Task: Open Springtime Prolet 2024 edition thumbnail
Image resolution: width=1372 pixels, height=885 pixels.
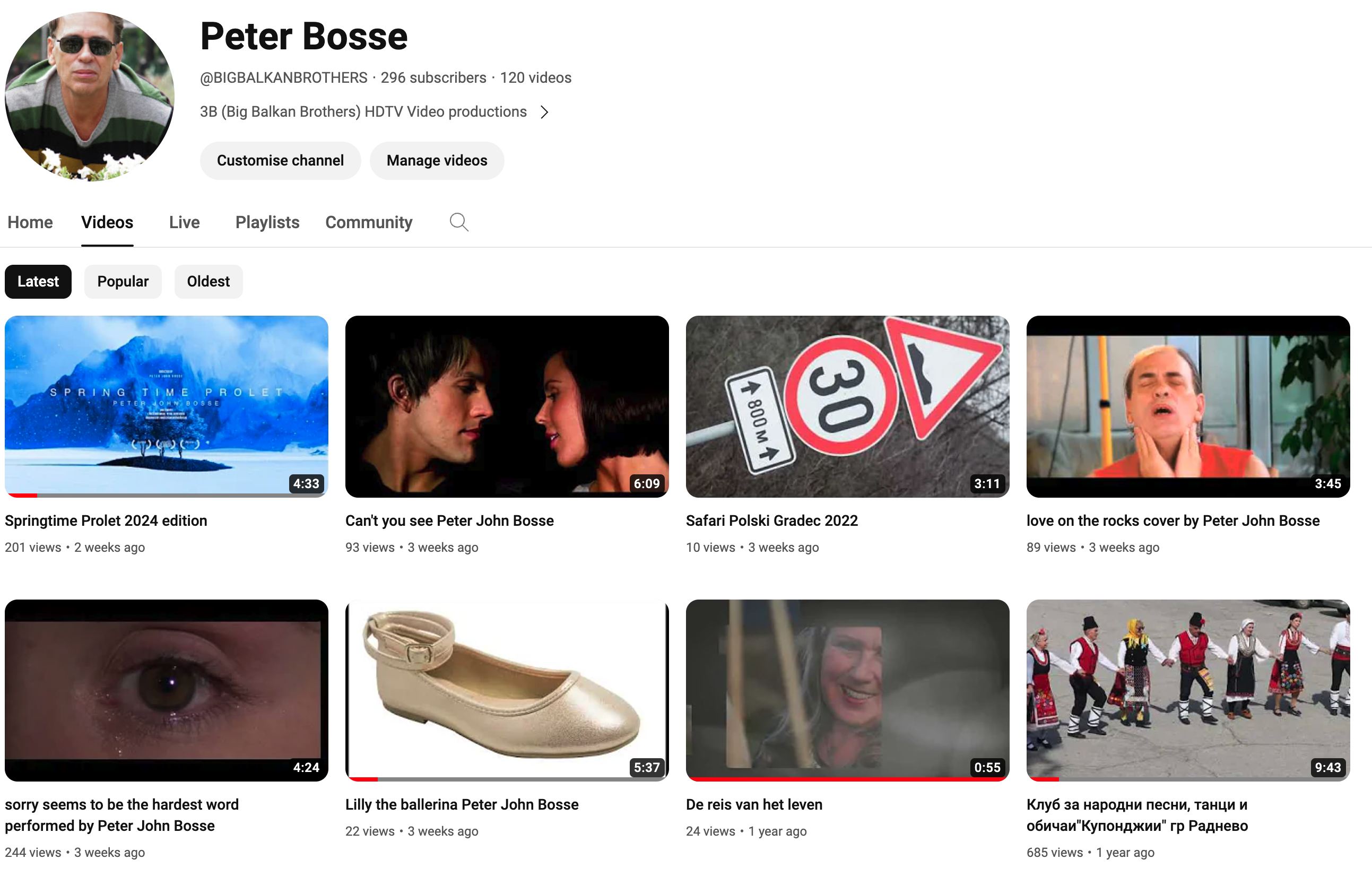Action: click(166, 406)
